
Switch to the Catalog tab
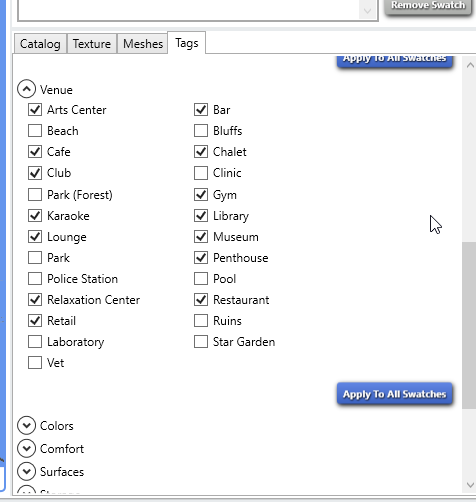[40, 44]
